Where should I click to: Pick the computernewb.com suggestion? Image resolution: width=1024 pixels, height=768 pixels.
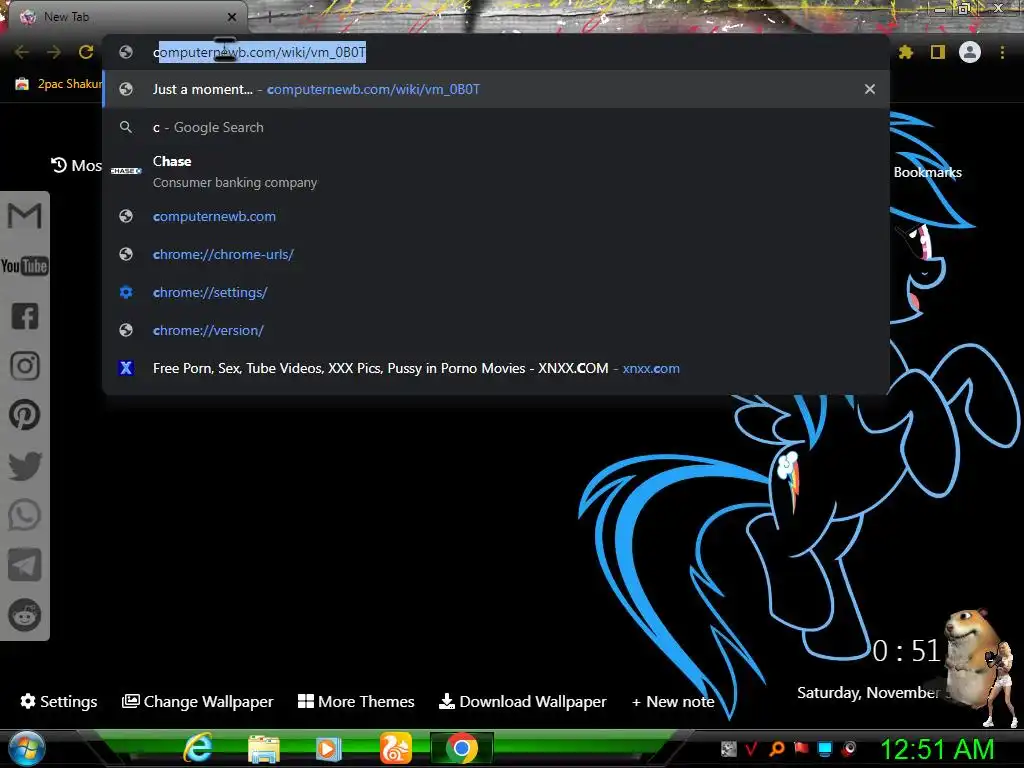[x=496, y=216]
